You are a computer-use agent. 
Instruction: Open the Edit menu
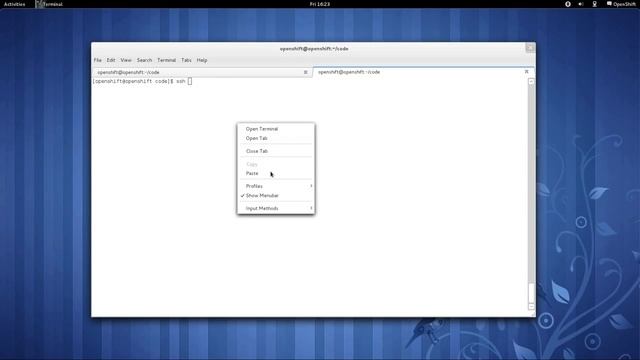[111, 60]
